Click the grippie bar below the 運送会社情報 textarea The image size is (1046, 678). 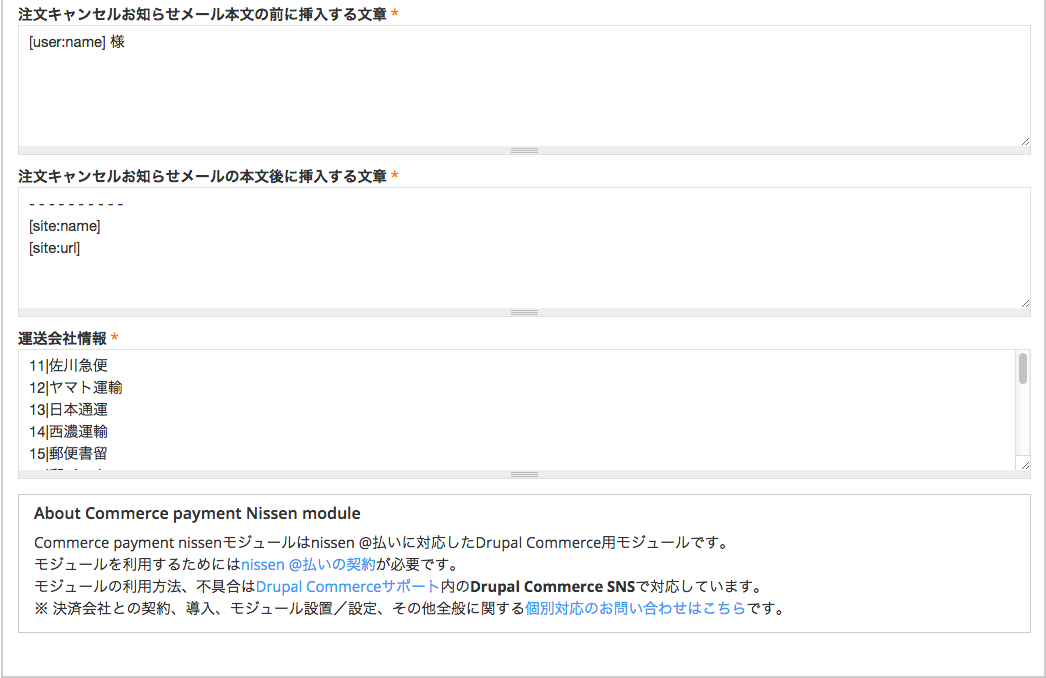click(x=524, y=474)
